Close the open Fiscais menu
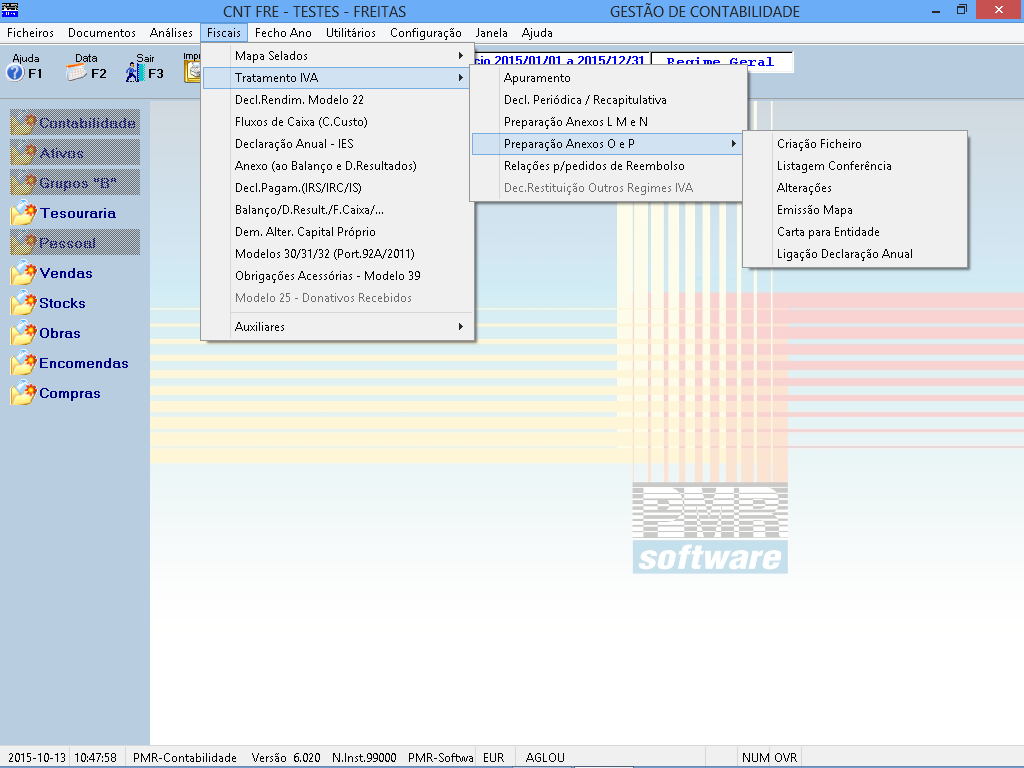The width and height of the screenshot is (1024, 768). (x=224, y=33)
